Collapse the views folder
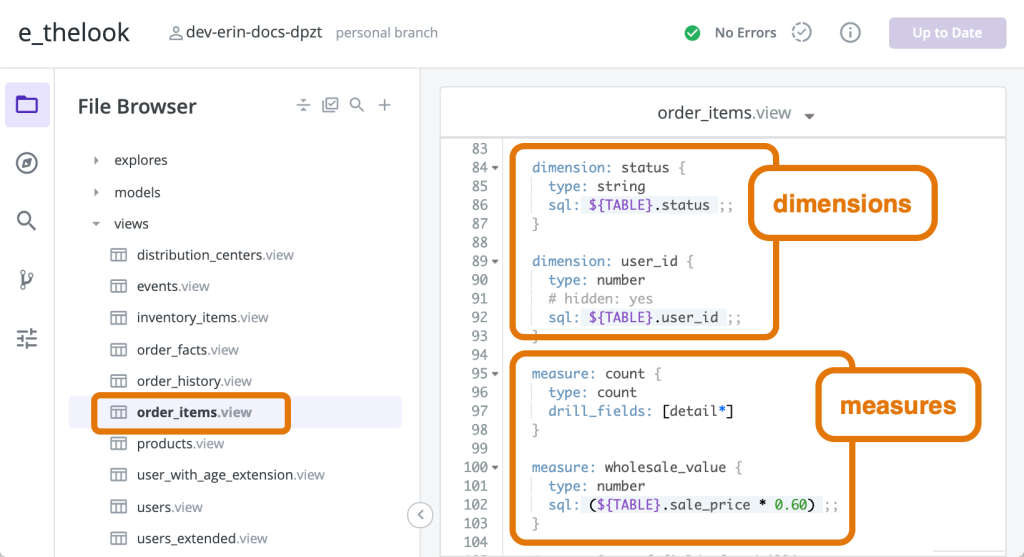This screenshot has height=557, width=1024. [x=96, y=224]
